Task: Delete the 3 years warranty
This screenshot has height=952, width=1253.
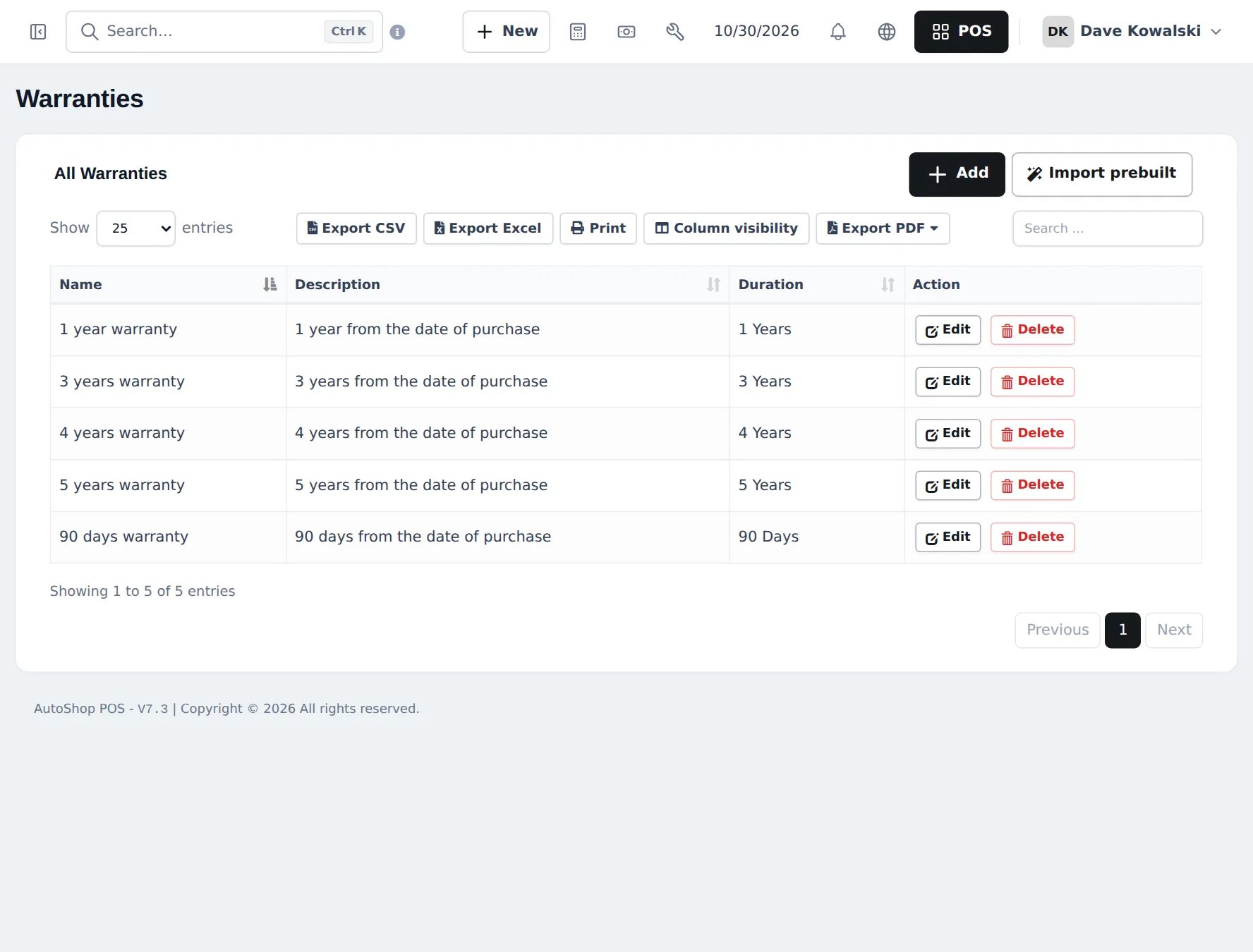Action: coord(1033,382)
